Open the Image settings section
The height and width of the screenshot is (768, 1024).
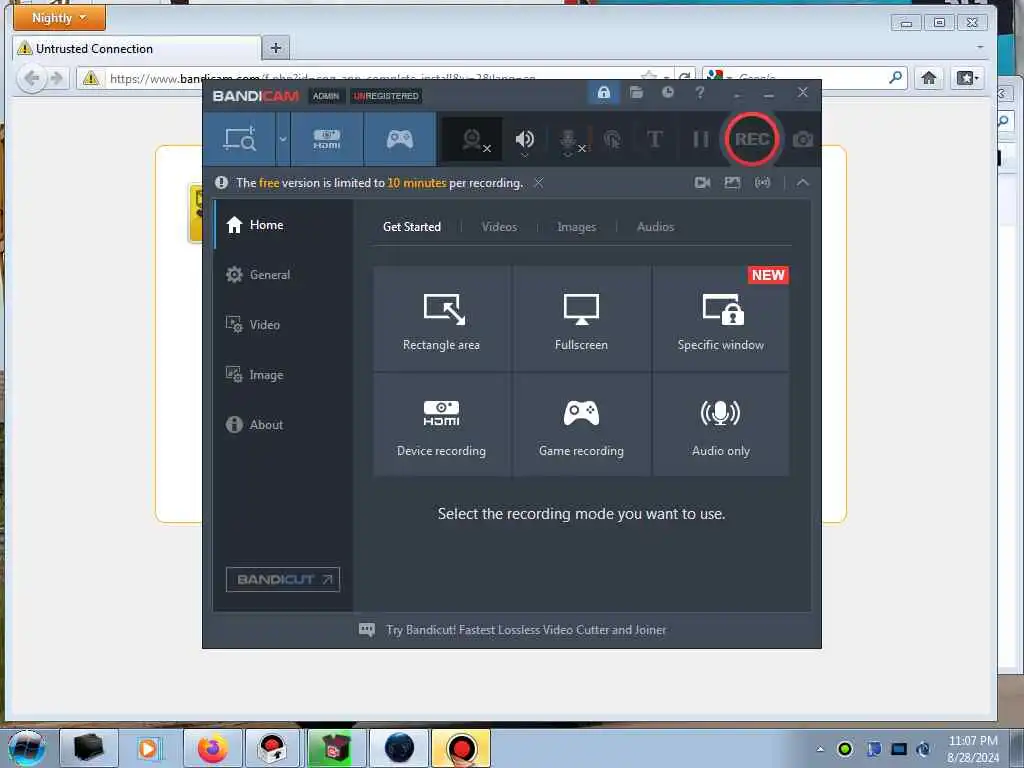tap(283, 375)
